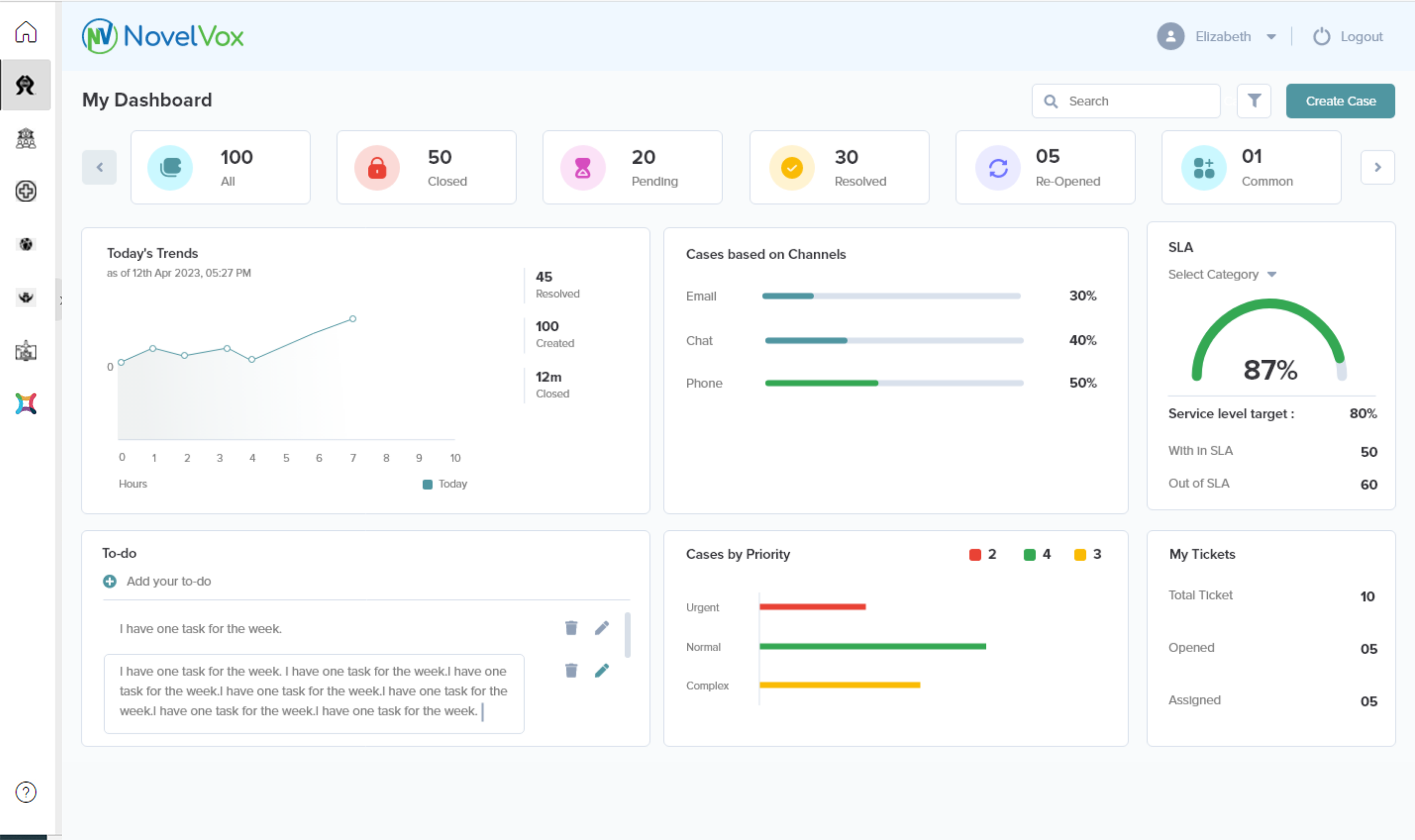
Task: Delete the first to-do item
Action: [x=571, y=628]
